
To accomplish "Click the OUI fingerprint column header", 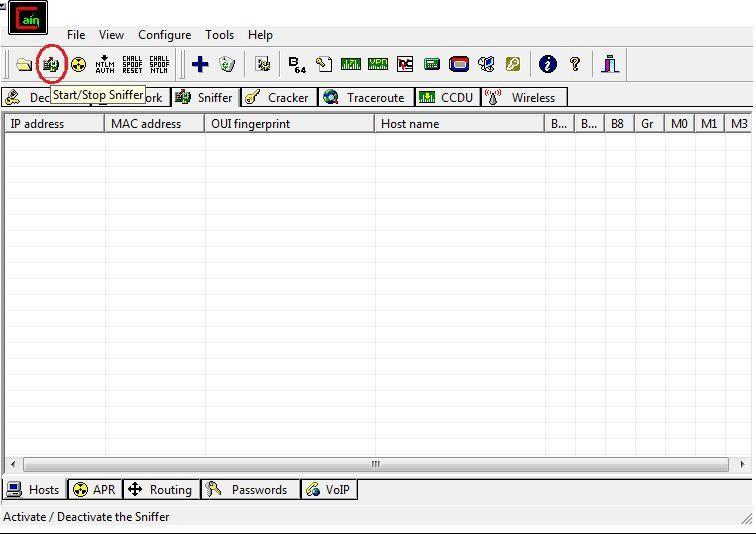I will click(x=289, y=124).
